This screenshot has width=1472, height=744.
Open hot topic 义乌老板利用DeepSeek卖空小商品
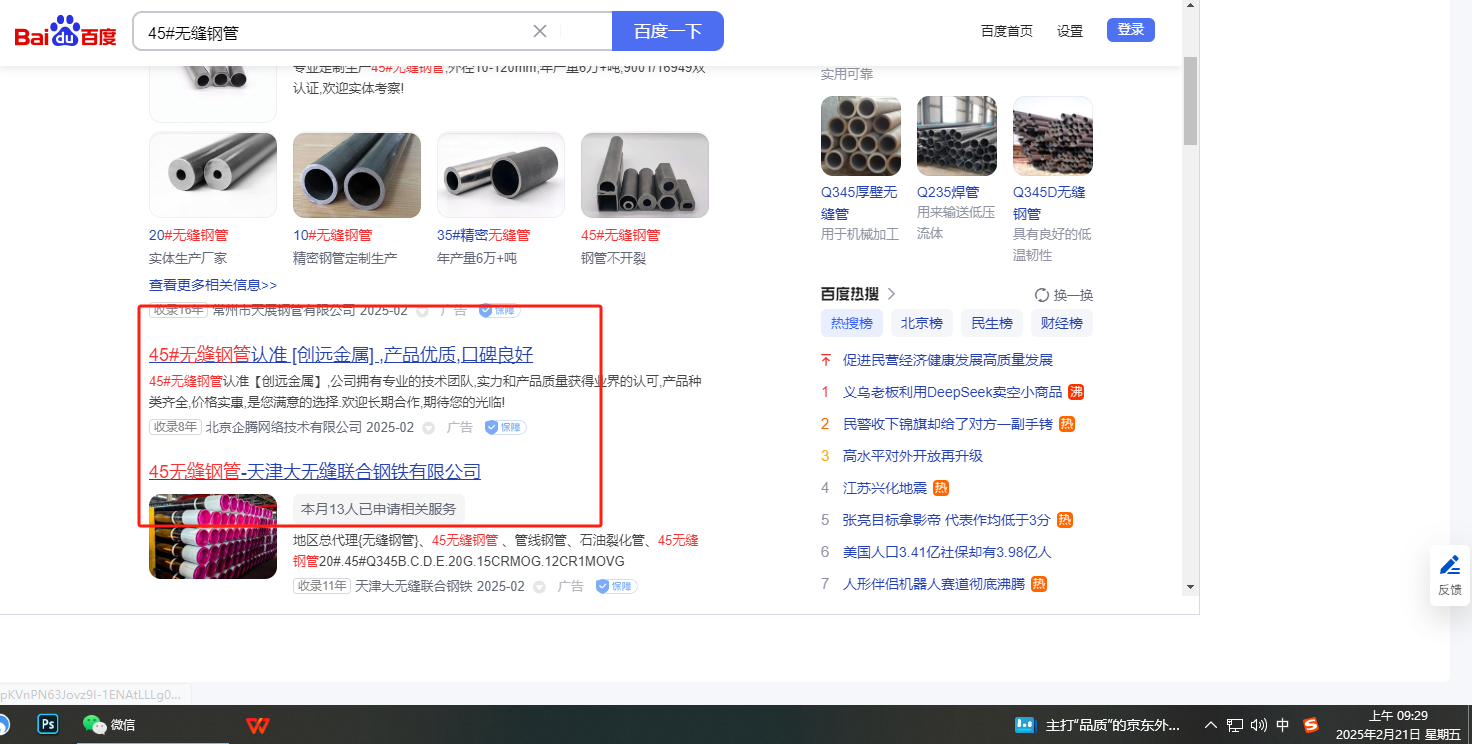click(x=953, y=392)
